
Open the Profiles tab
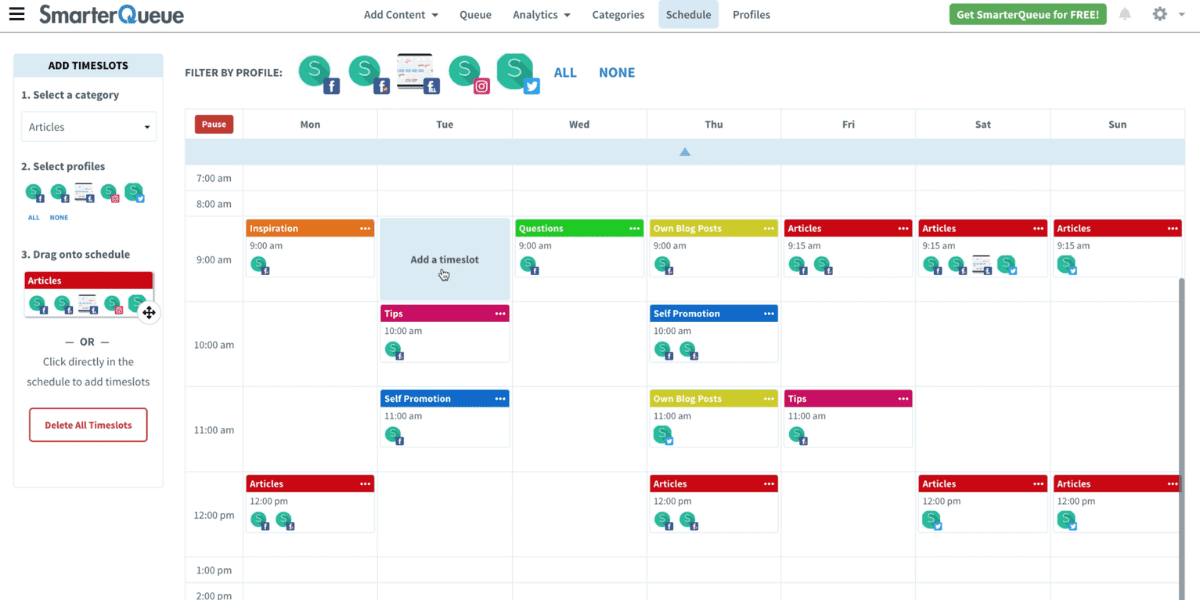click(751, 14)
